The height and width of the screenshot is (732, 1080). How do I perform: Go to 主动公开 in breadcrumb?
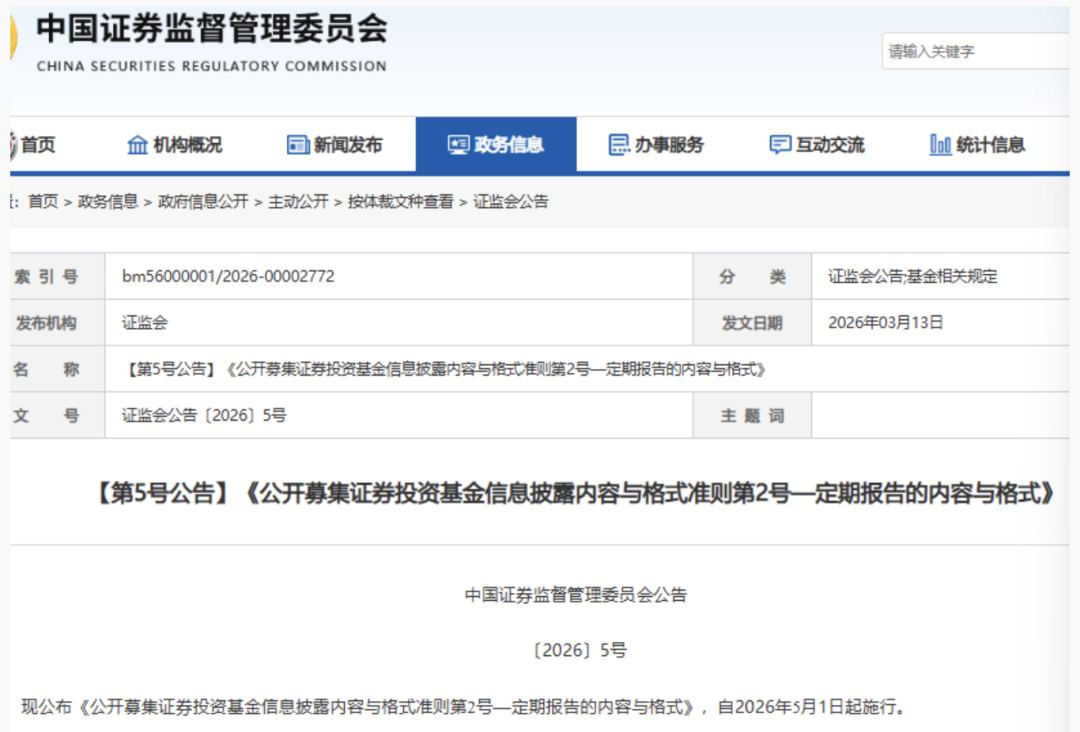coord(298,202)
